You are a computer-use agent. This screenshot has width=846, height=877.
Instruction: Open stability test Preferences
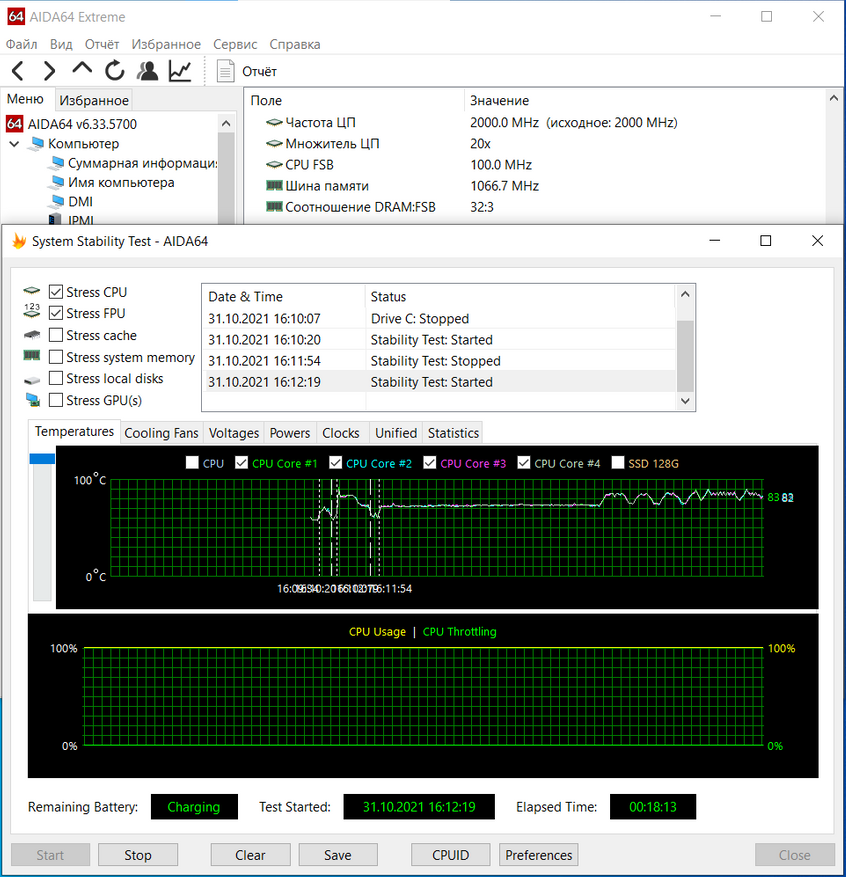[x=538, y=855]
